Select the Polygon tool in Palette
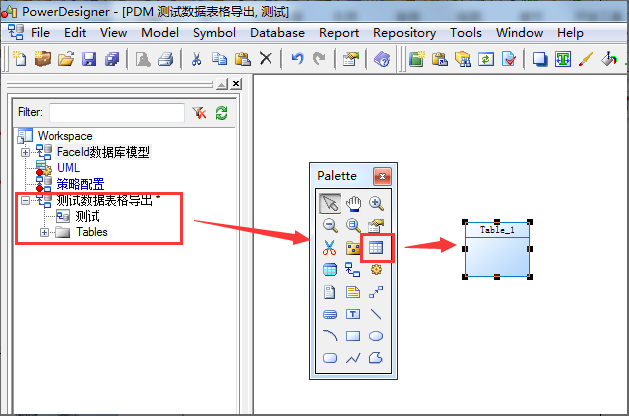This screenshot has width=629, height=416. (375, 357)
